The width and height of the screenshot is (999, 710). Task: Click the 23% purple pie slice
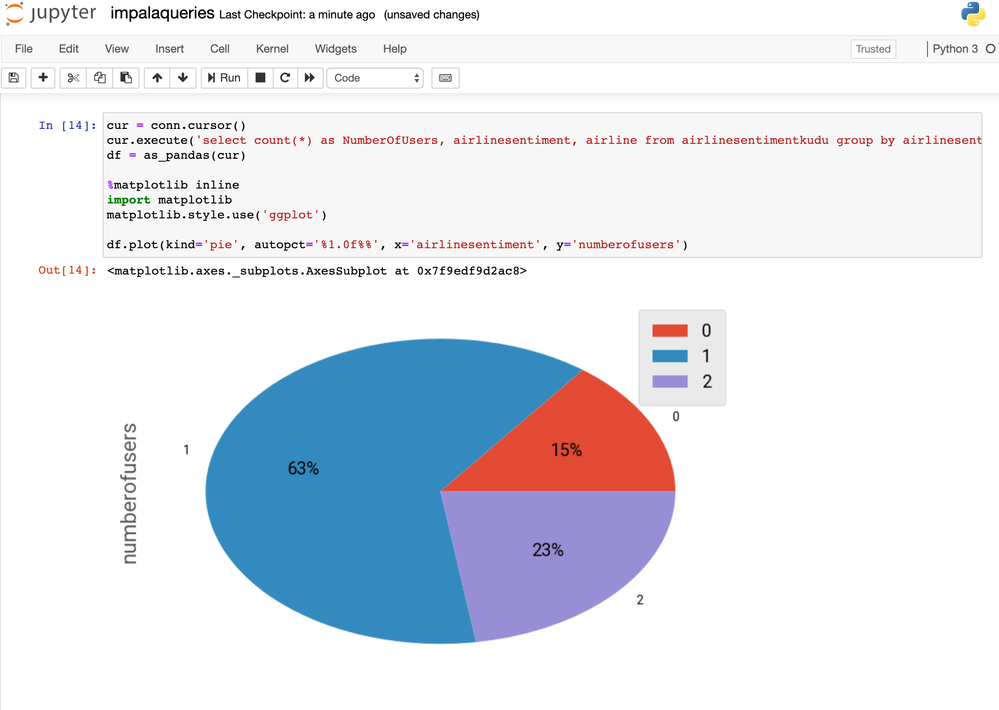click(x=548, y=549)
